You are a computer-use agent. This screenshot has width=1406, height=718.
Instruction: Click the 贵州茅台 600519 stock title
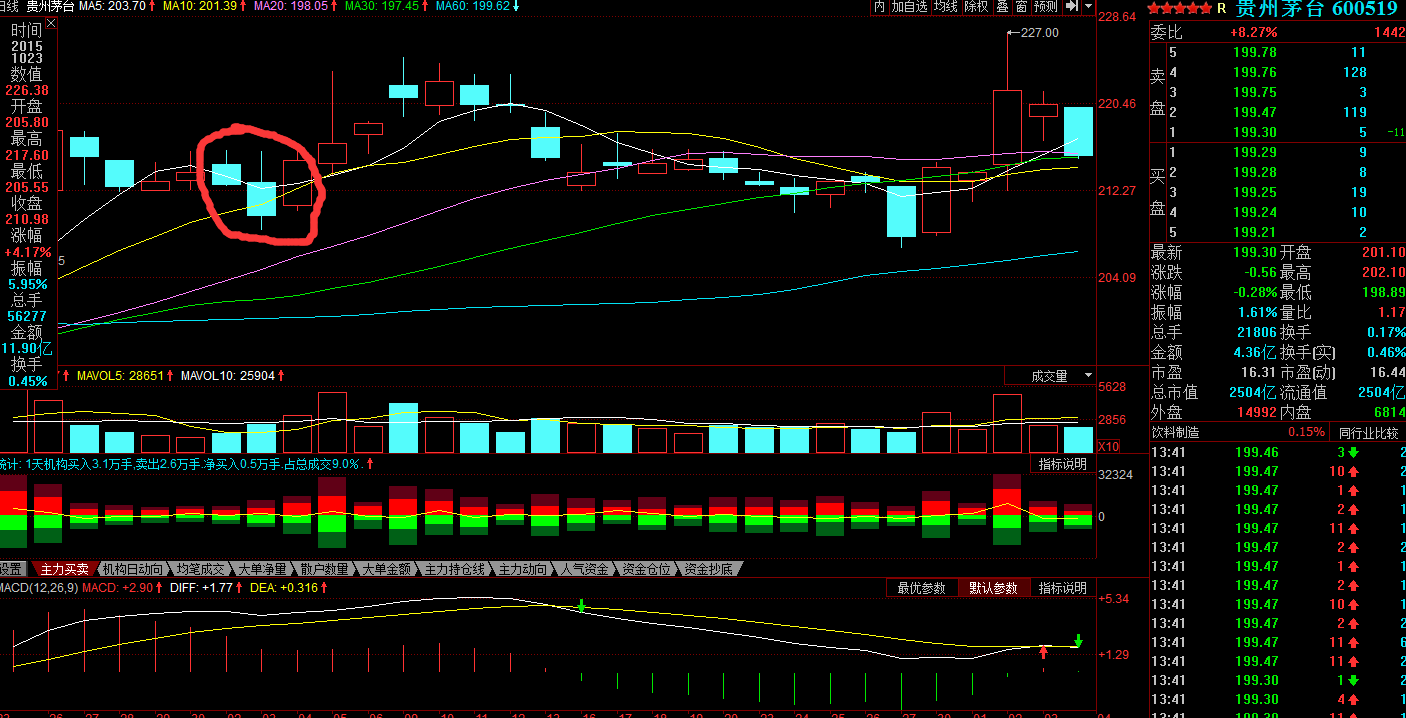[1316, 9]
